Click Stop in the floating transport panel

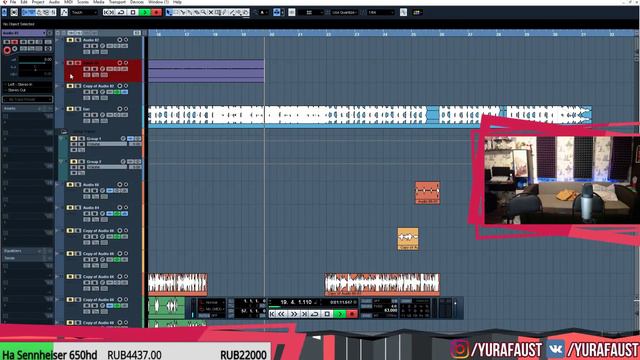[x=327, y=314]
